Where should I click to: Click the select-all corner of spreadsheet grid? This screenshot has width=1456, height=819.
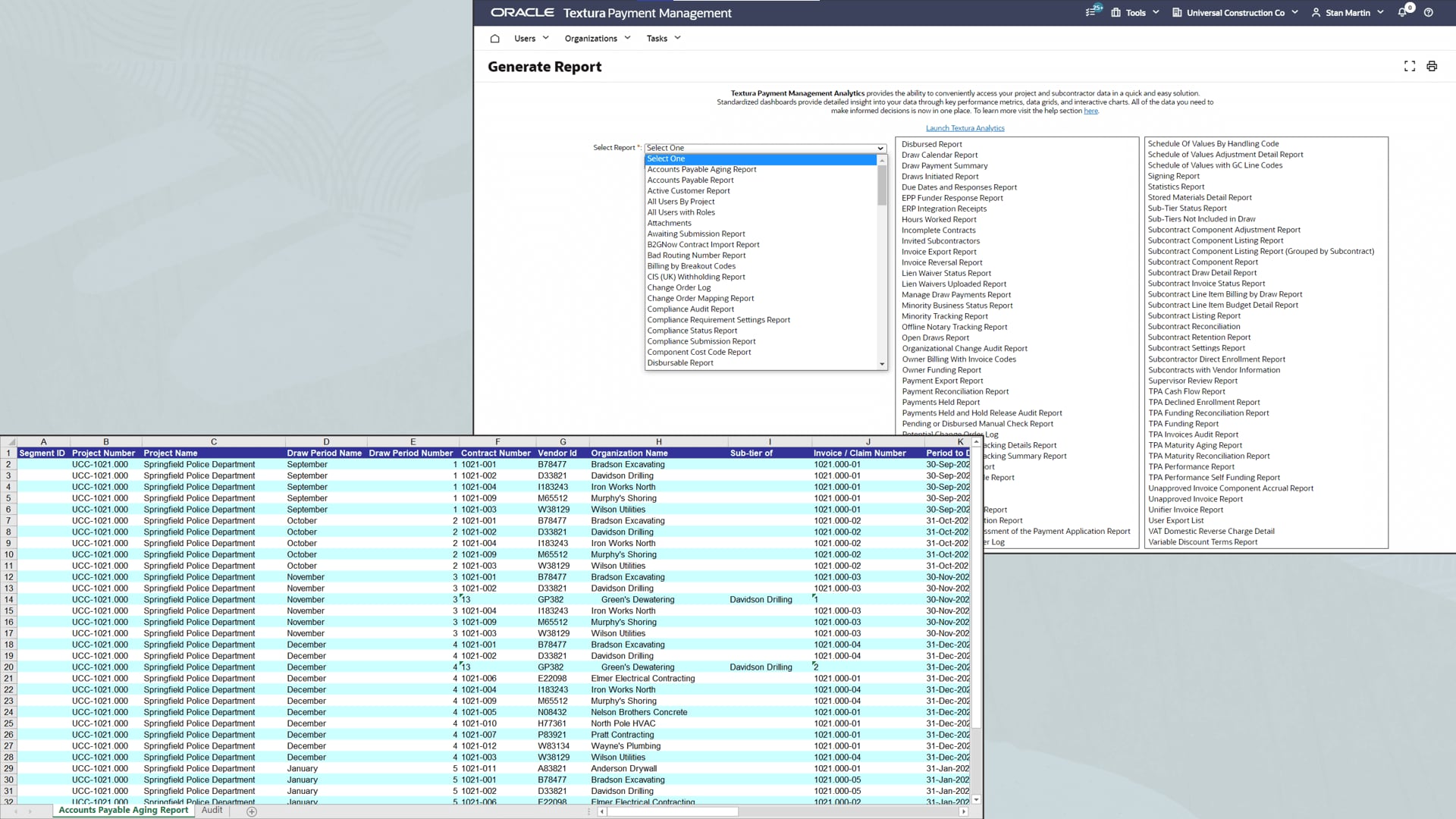tap(9, 442)
